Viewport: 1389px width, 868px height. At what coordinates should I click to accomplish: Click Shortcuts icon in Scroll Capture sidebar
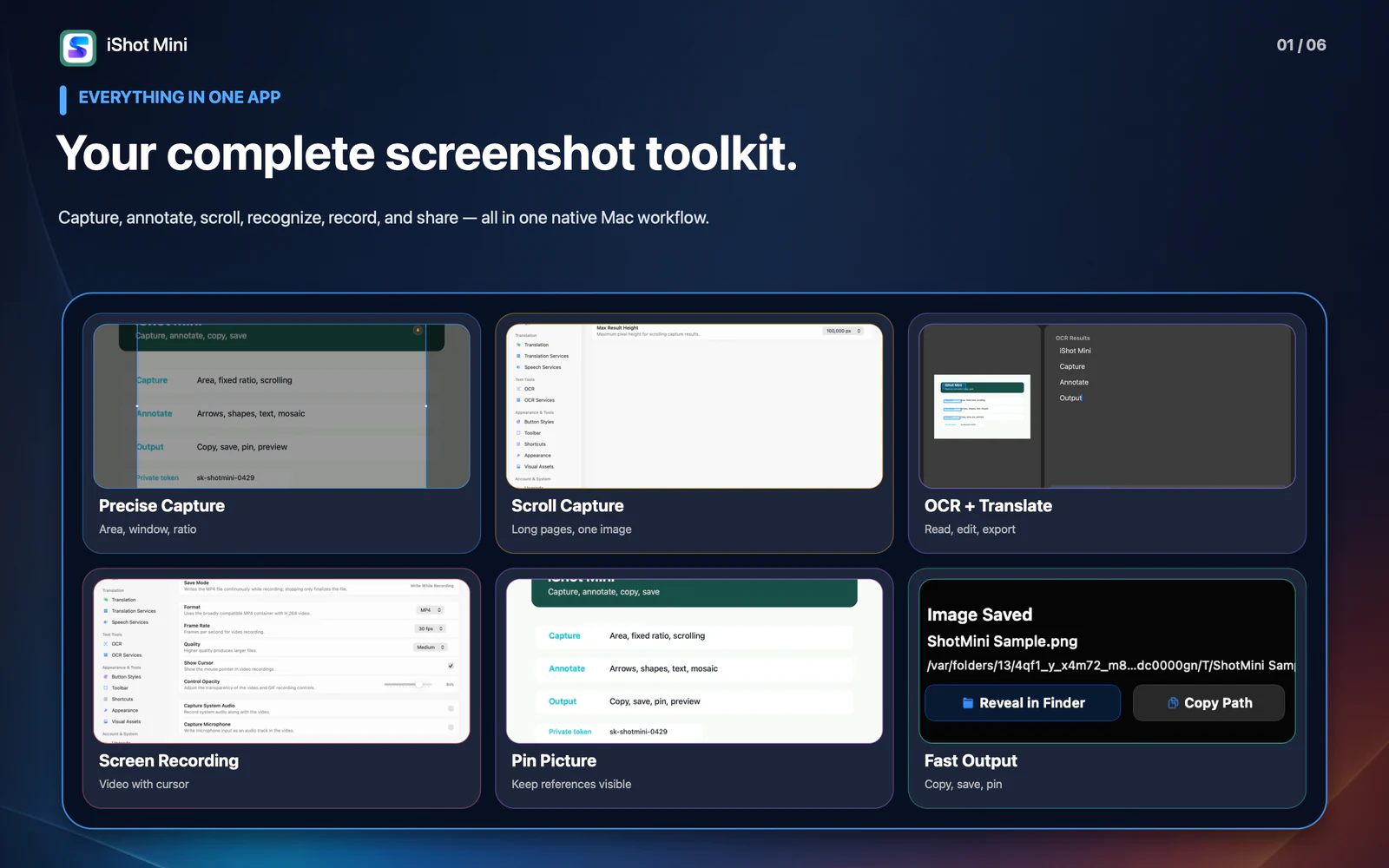tap(518, 444)
